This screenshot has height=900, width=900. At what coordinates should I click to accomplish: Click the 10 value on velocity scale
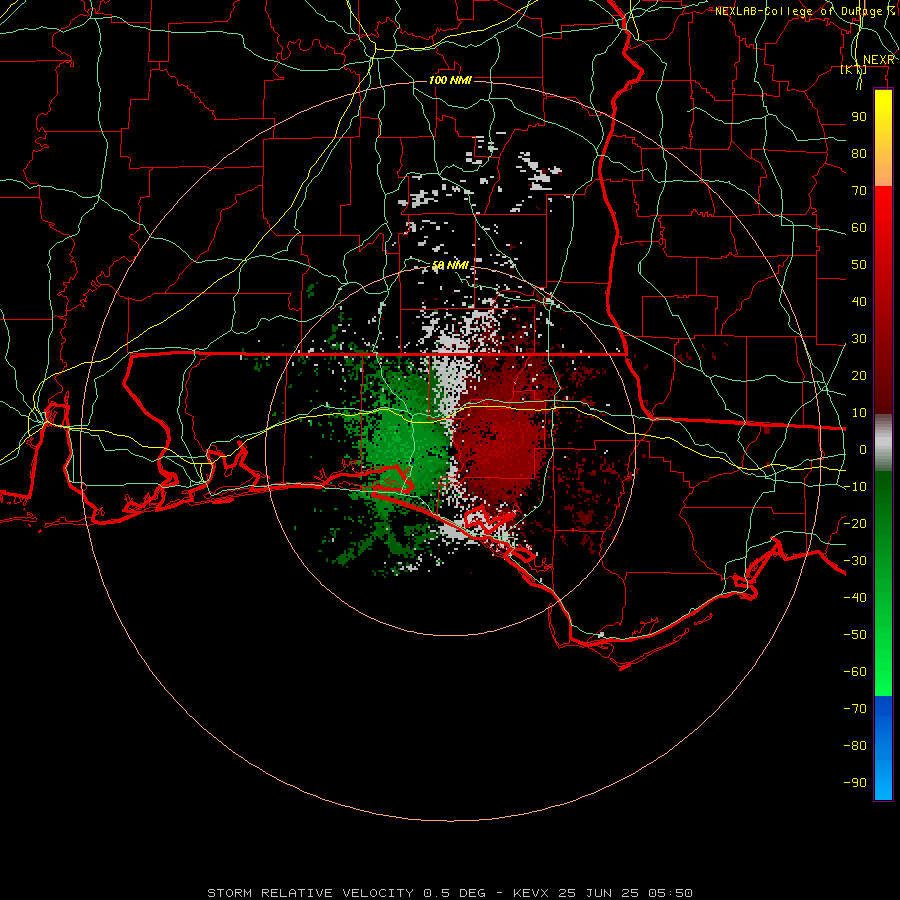pos(859,413)
